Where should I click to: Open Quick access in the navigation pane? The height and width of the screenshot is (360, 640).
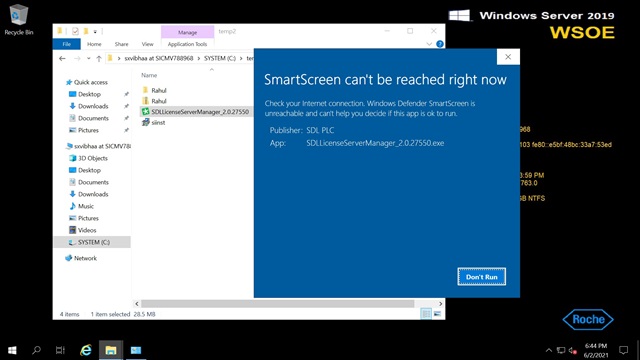click(x=91, y=82)
